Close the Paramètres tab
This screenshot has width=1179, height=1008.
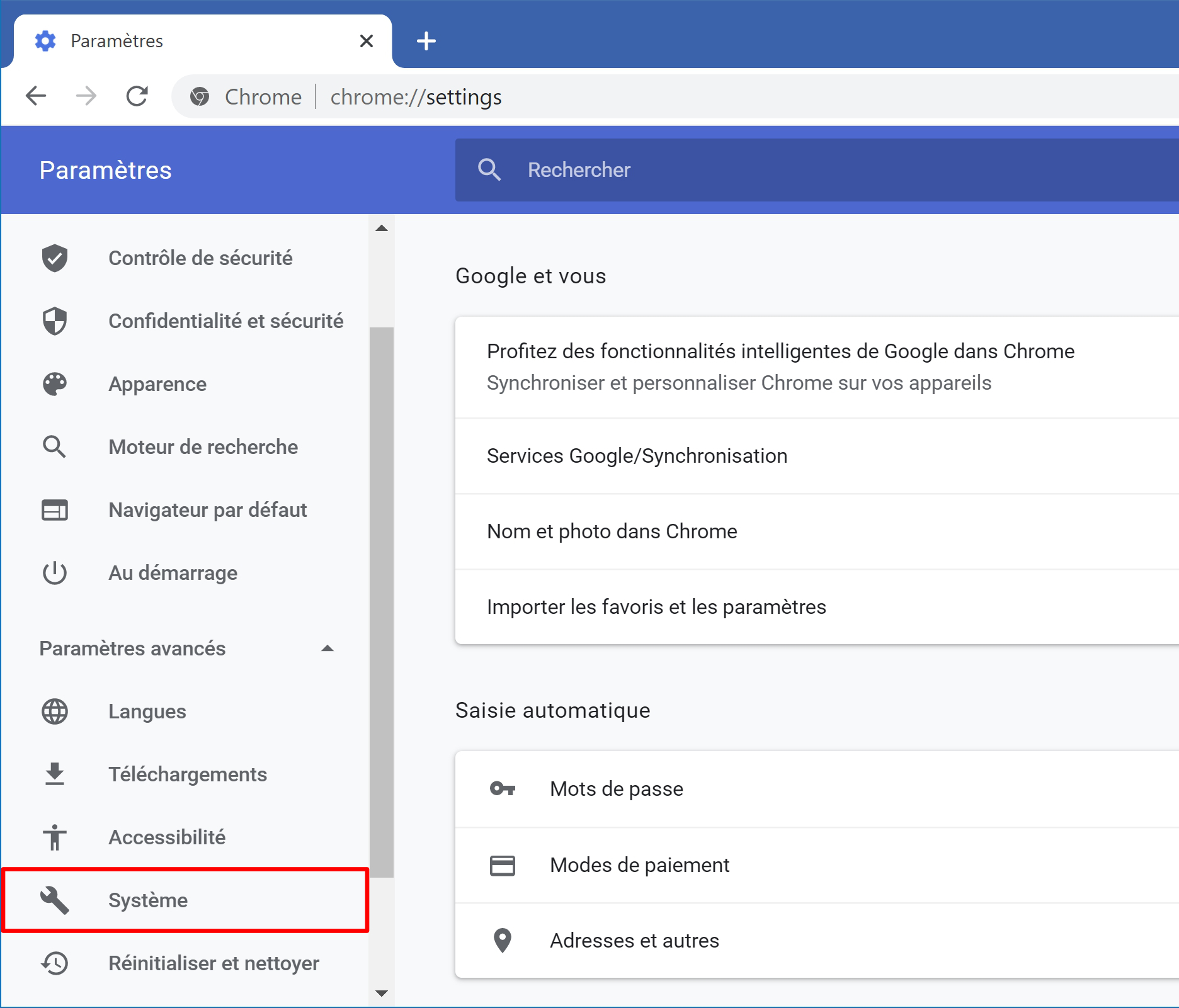tap(367, 41)
